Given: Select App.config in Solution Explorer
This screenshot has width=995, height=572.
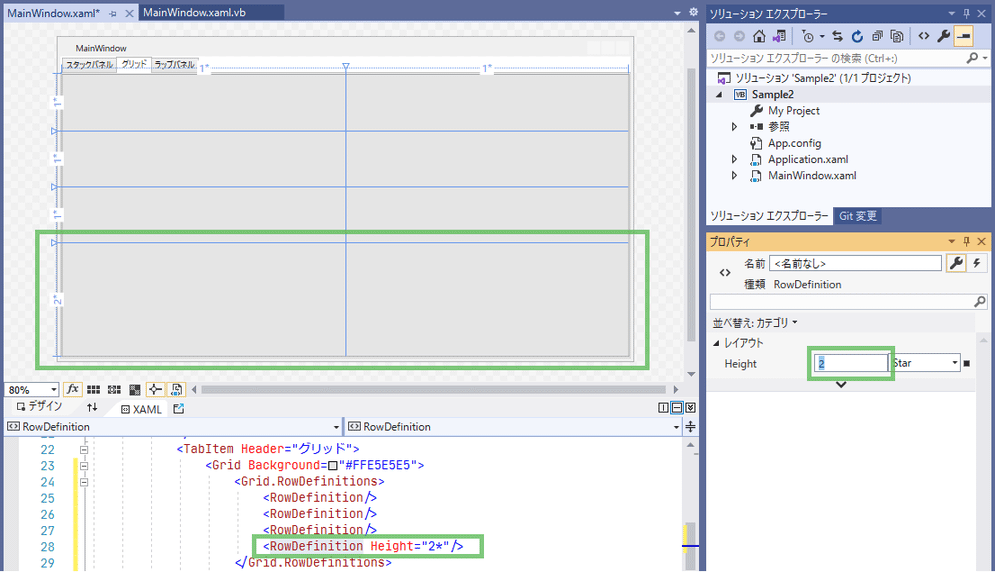Looking at the screenshot, I should (x=794, y=143).
